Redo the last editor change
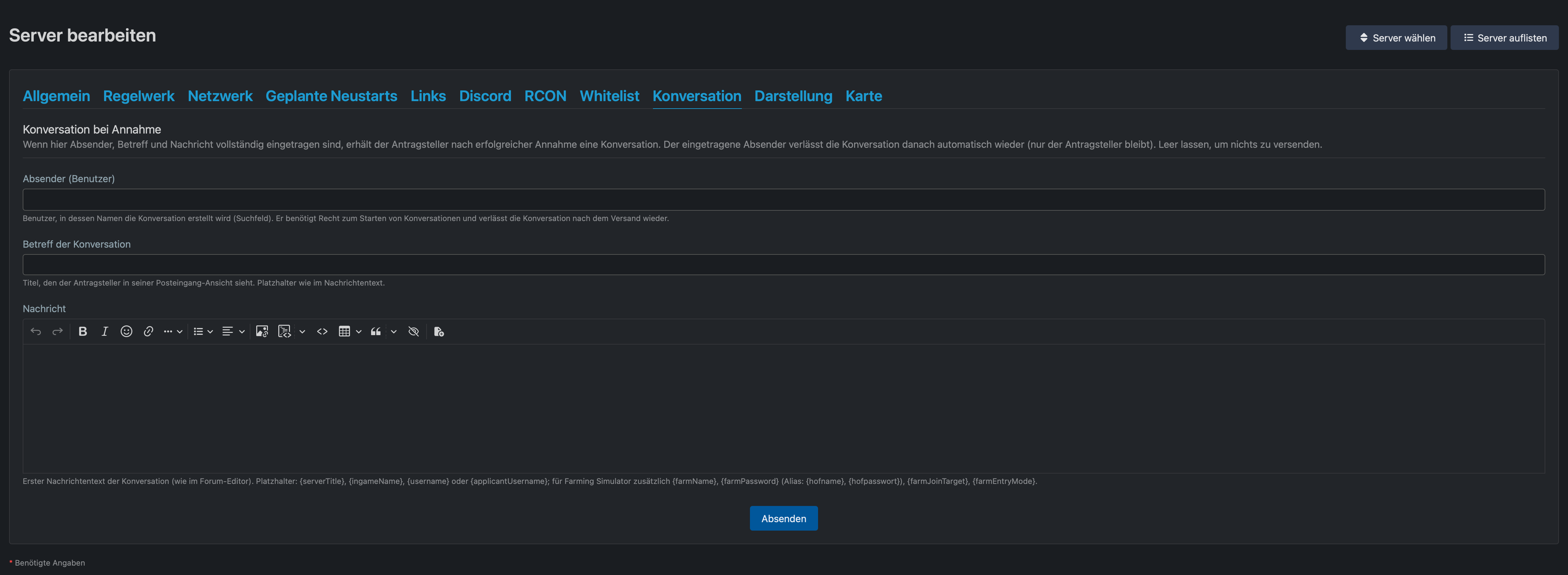 (57, 332)
